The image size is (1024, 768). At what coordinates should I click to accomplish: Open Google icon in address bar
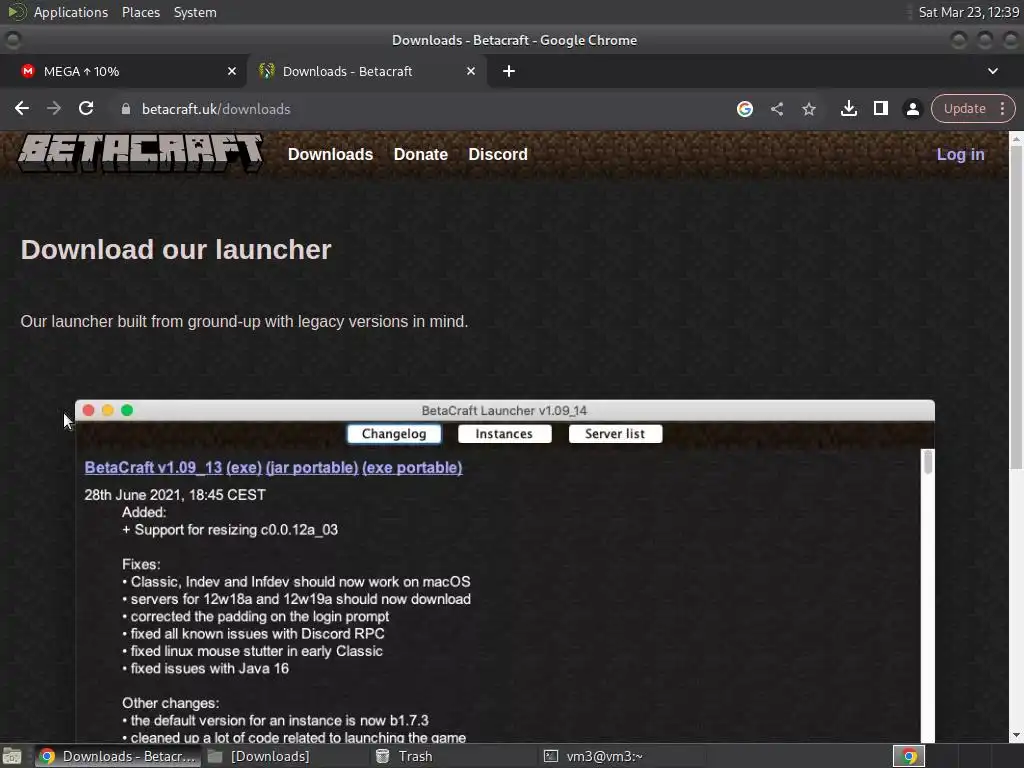[744, 109]
